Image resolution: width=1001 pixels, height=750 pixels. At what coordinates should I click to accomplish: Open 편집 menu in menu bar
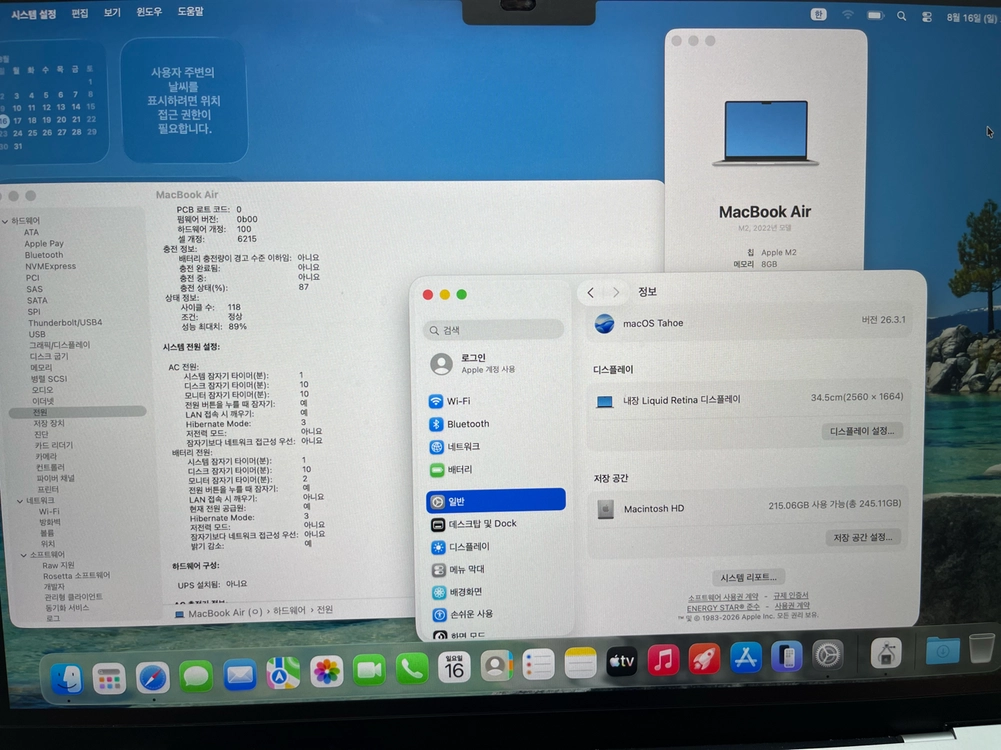(x=80, y=13)
